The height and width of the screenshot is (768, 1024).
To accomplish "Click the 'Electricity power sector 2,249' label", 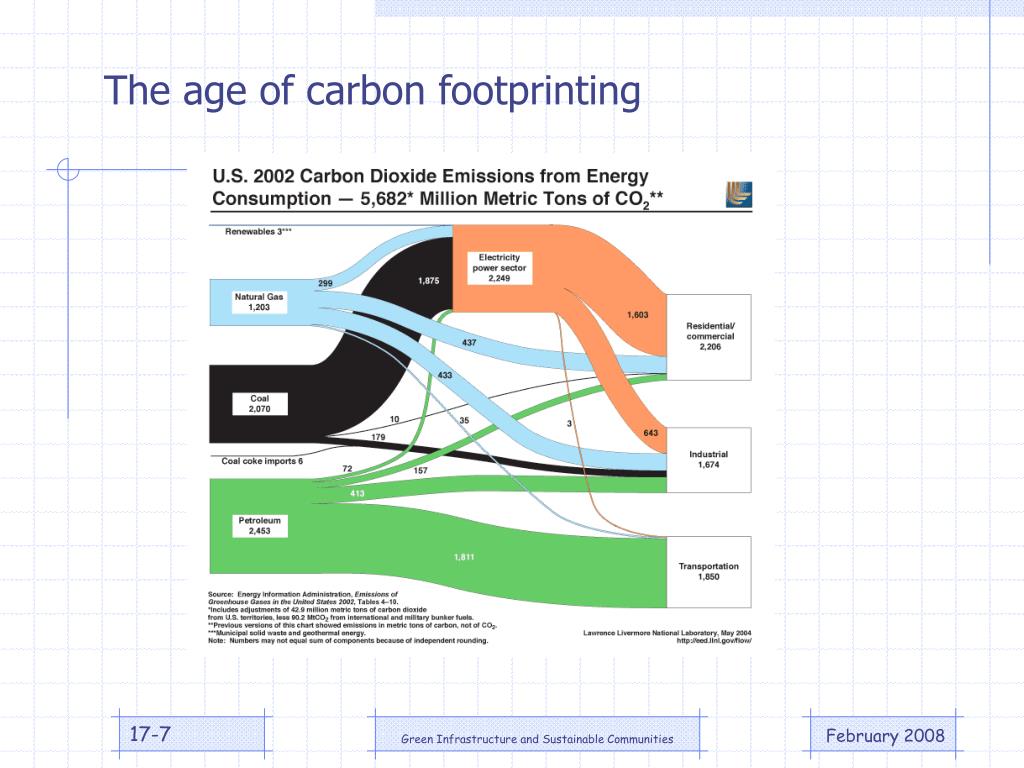I will pos(499,268).
